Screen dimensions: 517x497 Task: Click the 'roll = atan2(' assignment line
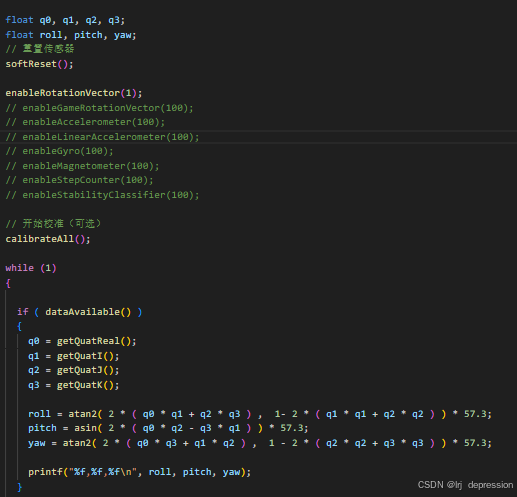(260, 414)
